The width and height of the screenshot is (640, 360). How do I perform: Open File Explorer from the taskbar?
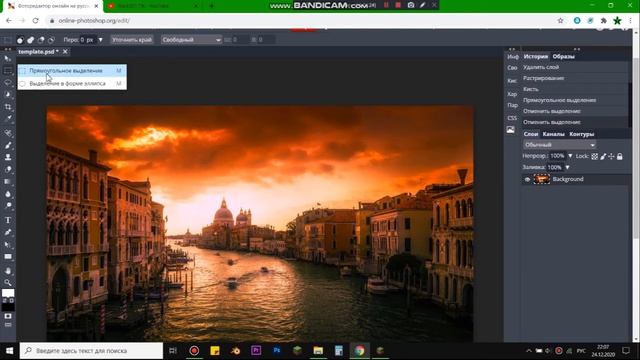[x=318, y=351]
